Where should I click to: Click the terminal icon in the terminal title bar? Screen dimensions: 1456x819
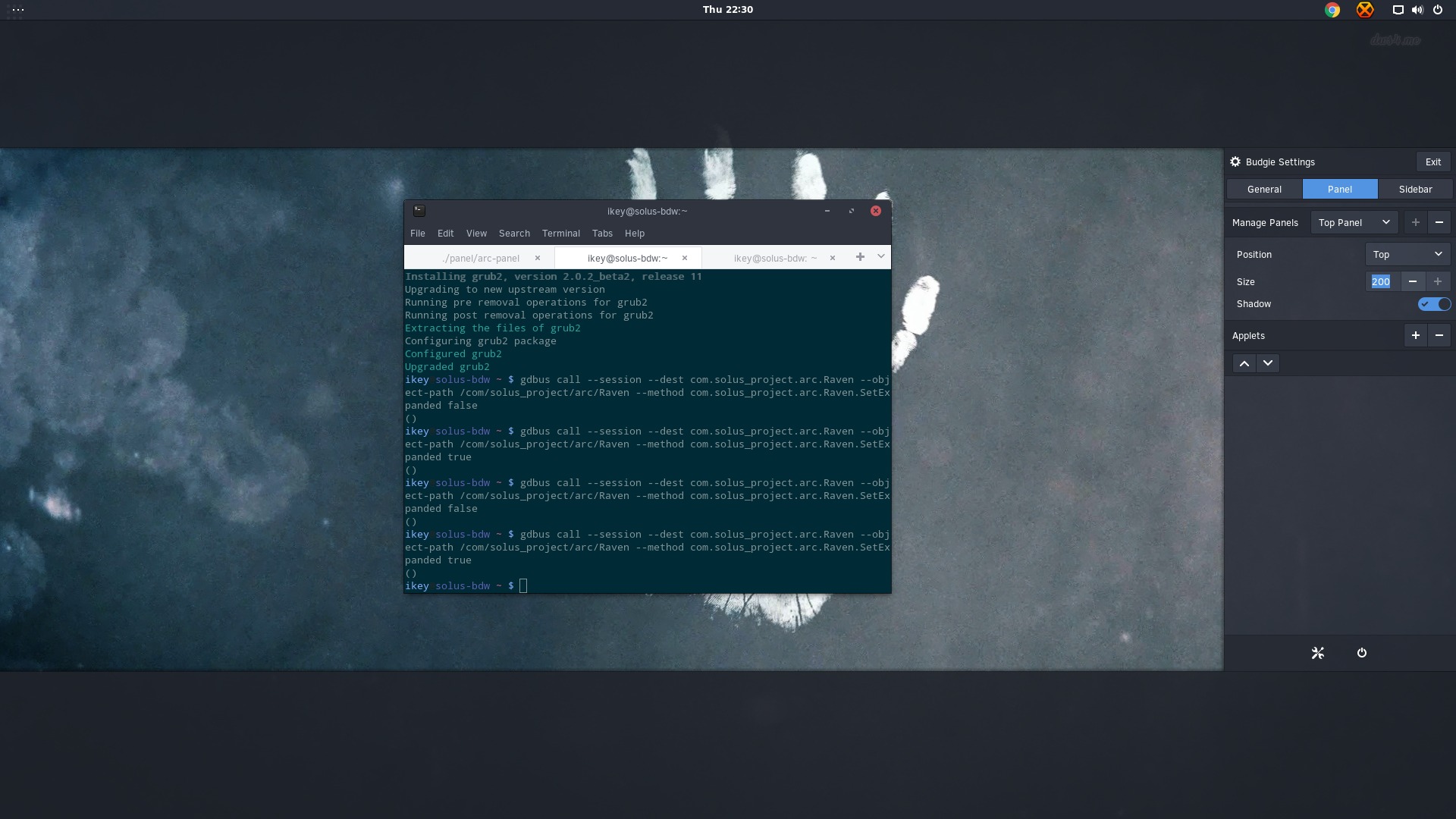[419, 211]
